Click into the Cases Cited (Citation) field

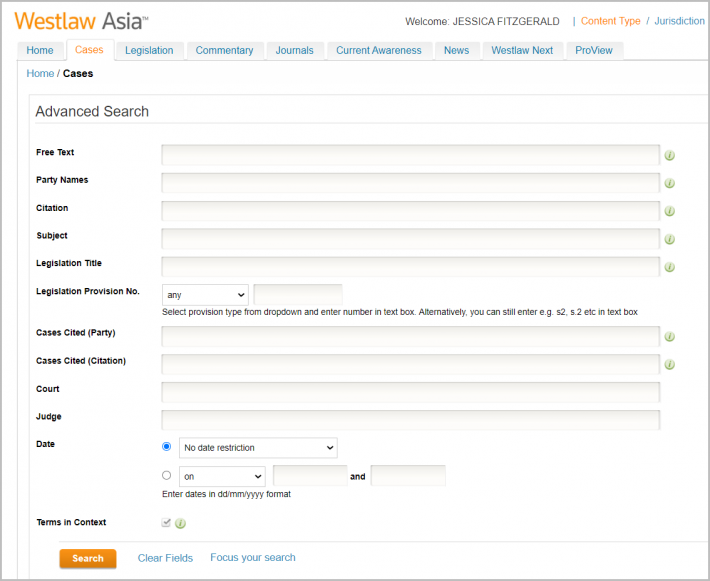coord(411,365)
